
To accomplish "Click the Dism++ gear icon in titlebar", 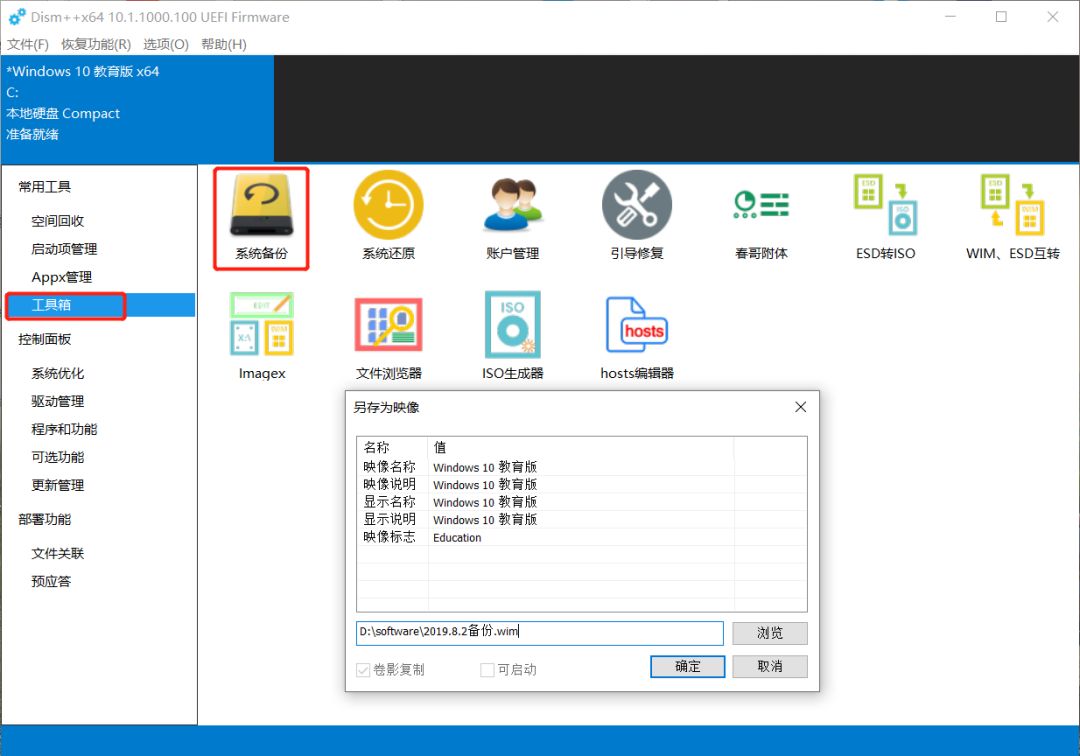I will coord(14,17).
